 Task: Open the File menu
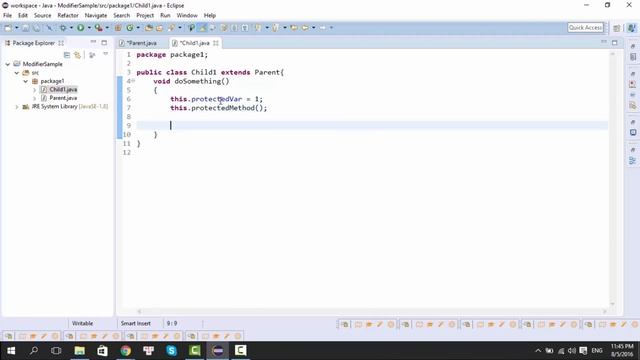[7, 16]
